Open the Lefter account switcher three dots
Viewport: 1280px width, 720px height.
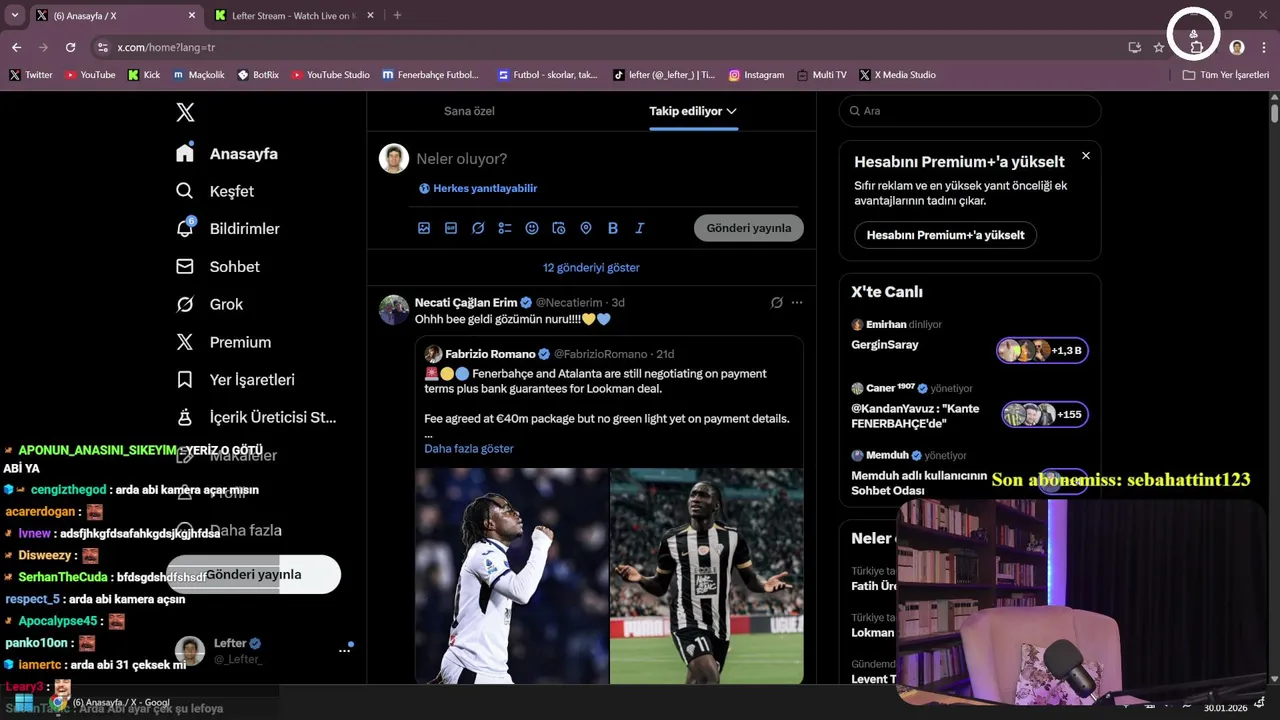(344, 650)
